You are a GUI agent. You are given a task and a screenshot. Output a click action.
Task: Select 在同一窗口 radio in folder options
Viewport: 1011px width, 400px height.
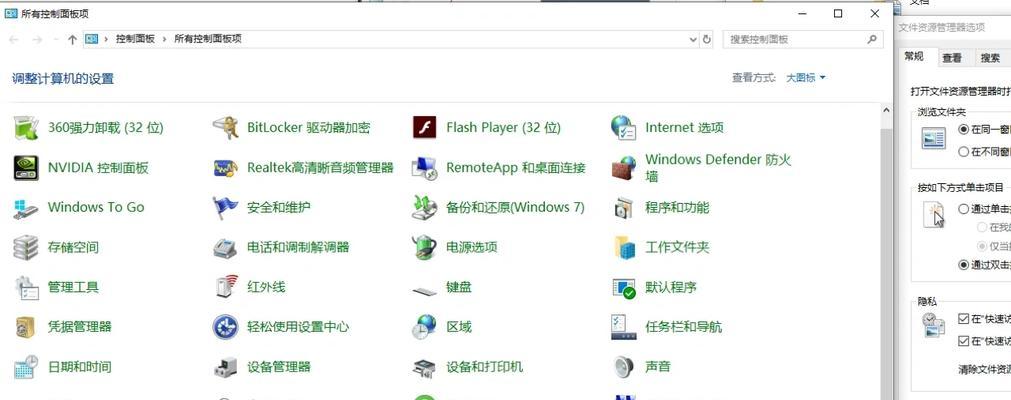pos(963,130)
